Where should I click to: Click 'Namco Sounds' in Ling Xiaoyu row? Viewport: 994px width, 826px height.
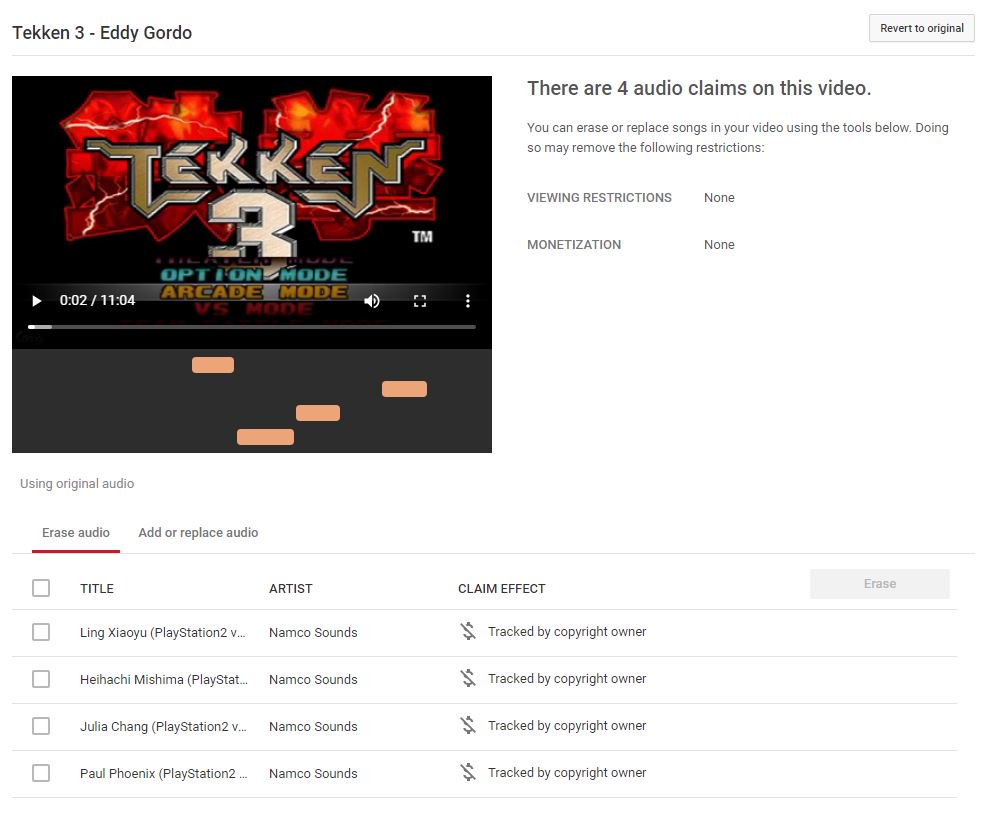313,633
